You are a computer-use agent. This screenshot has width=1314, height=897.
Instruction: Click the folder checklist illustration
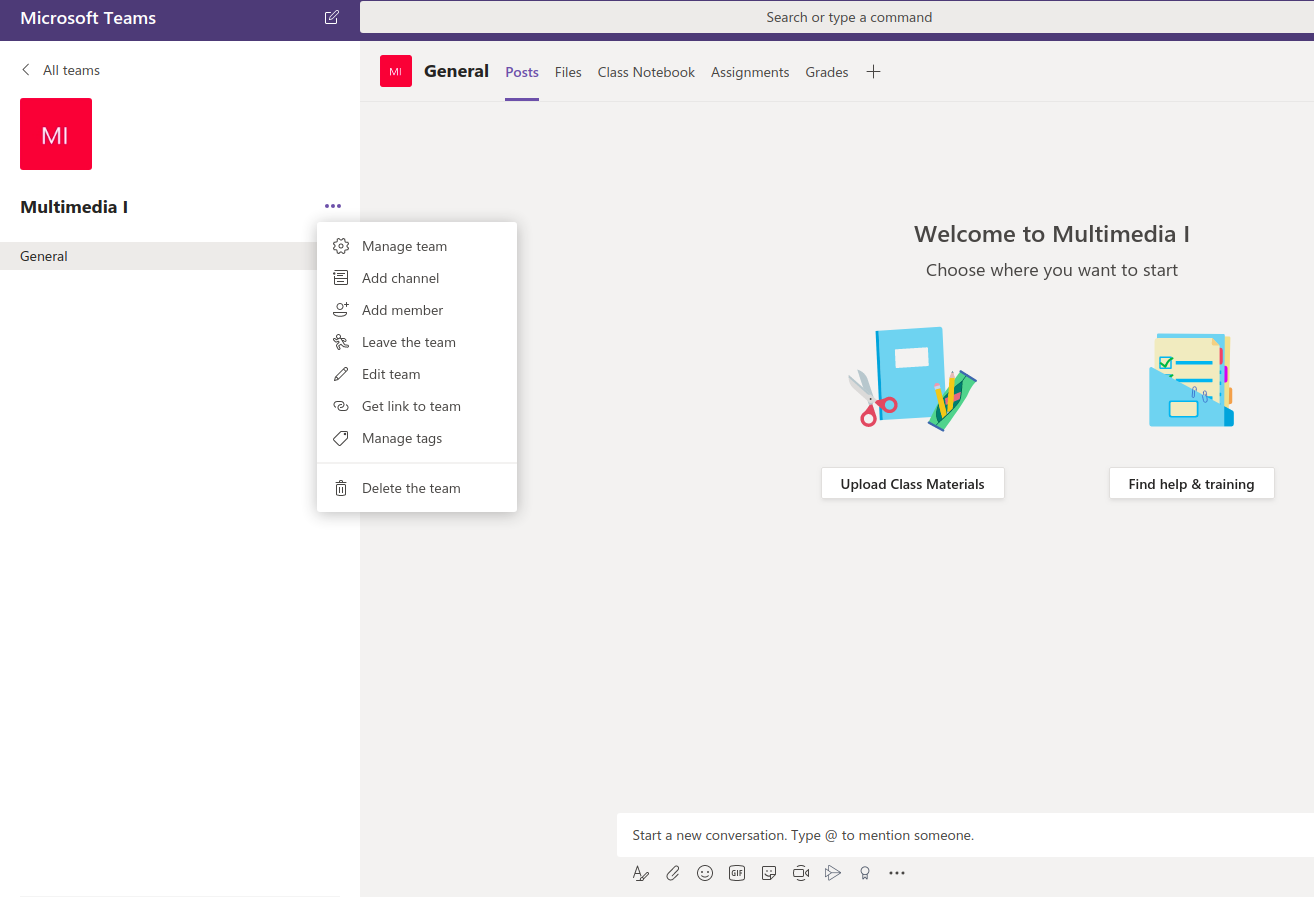pos(1190,380)
